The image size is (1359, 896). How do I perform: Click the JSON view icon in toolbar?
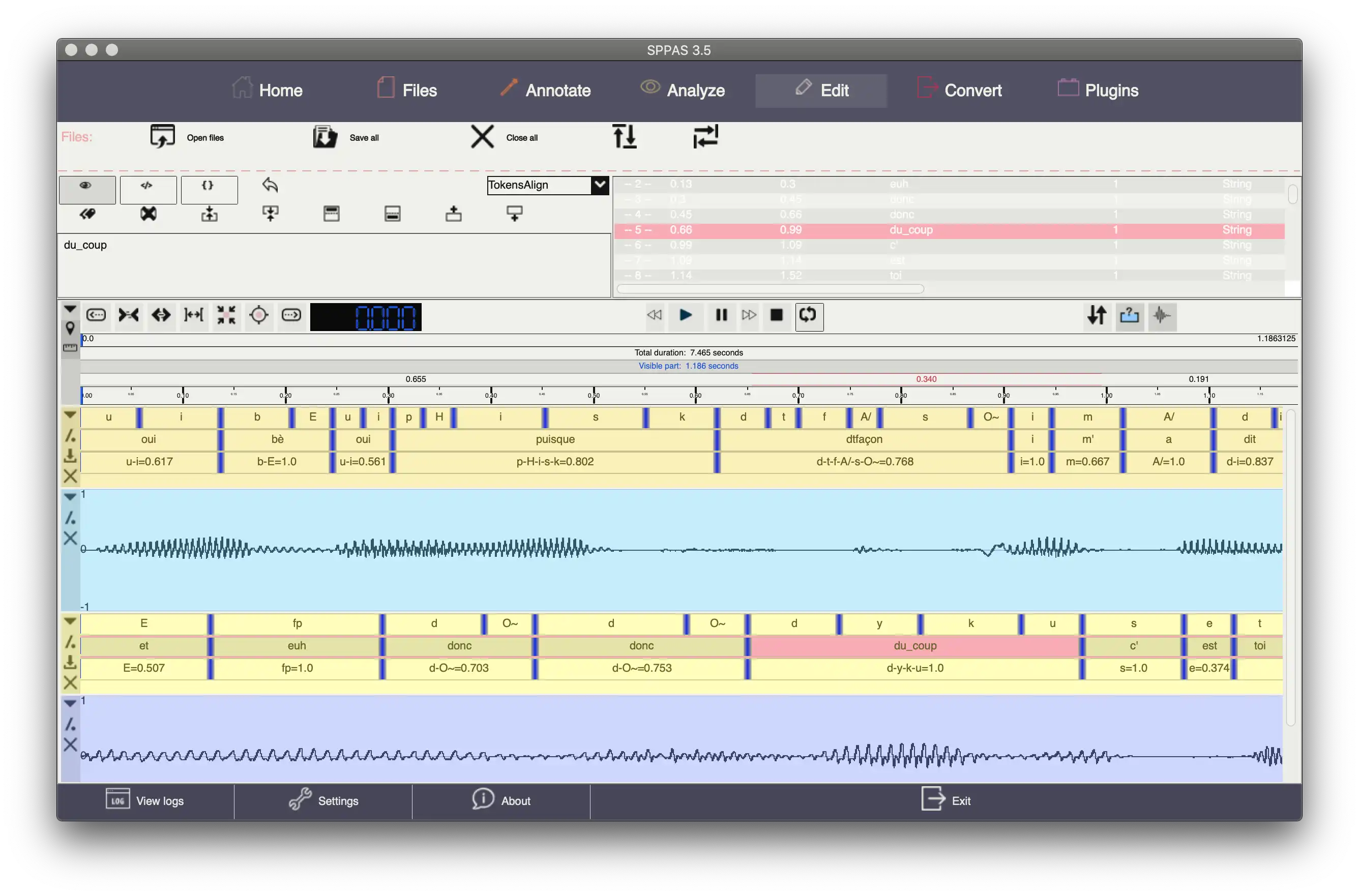coord(209,186)
